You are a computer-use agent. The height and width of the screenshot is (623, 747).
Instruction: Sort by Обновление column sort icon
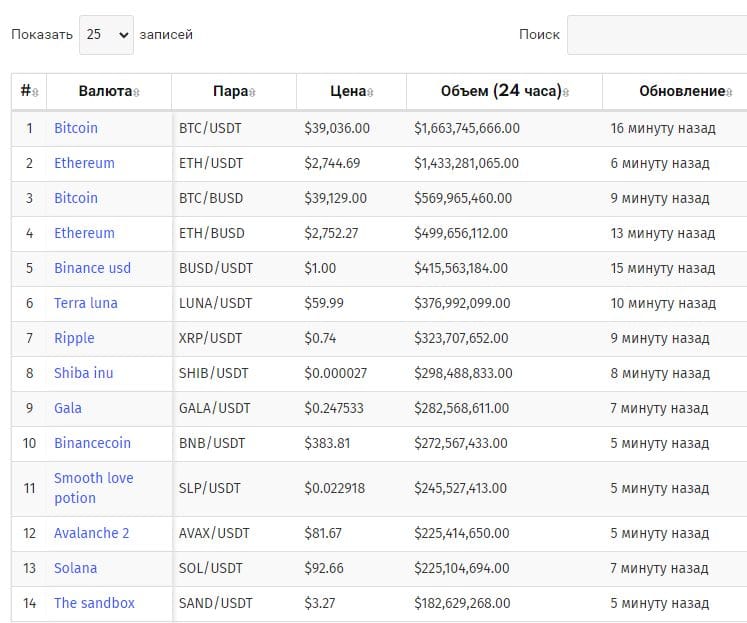729,92
